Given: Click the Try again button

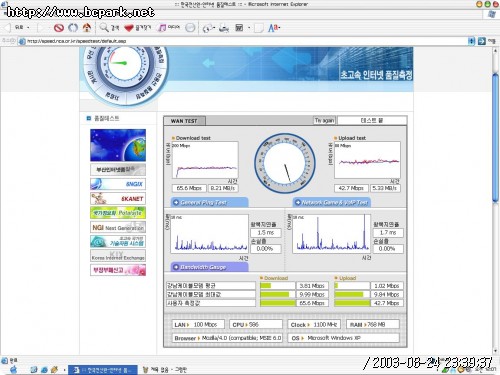Looking at the screenshot, I should point(324,120).
